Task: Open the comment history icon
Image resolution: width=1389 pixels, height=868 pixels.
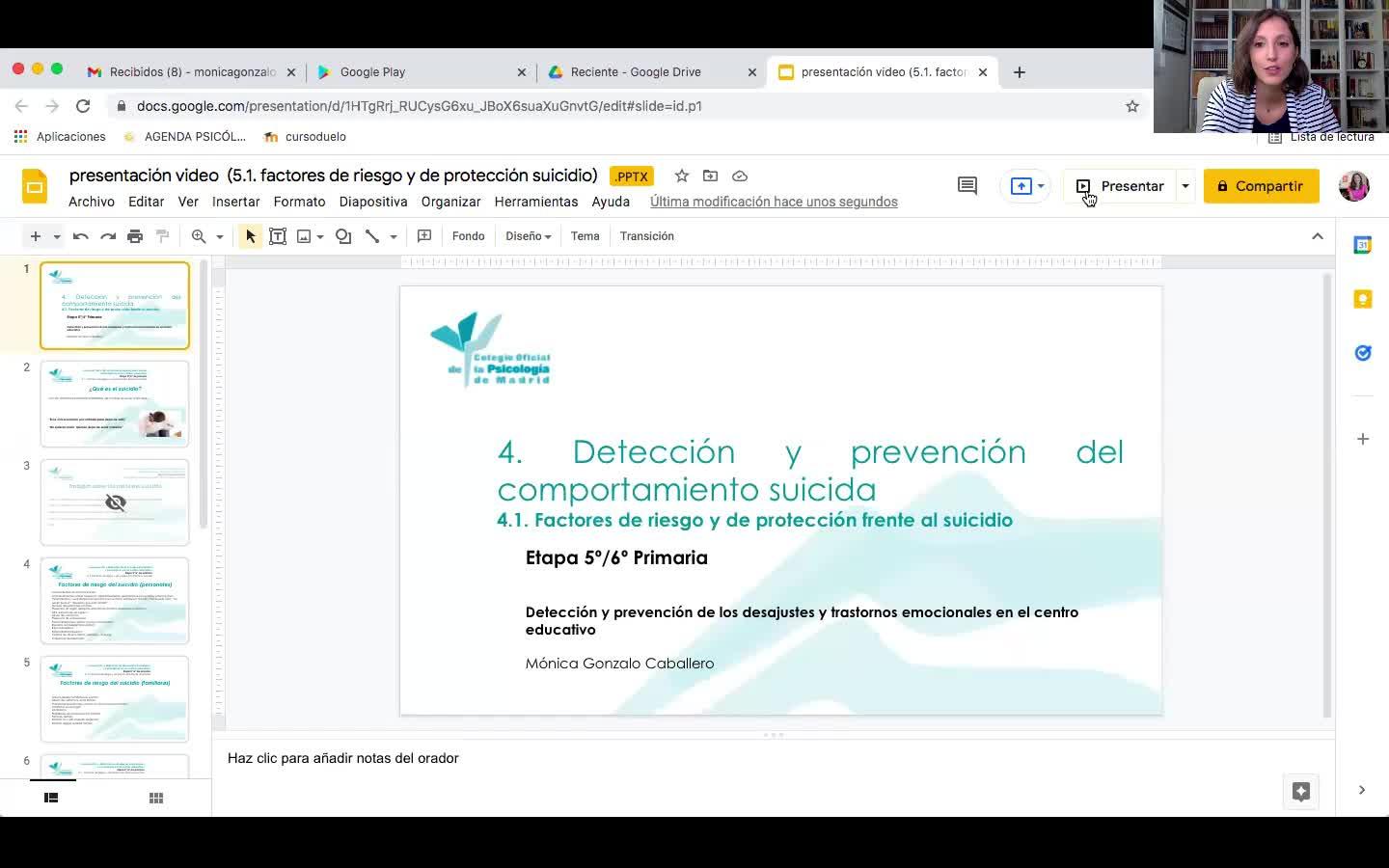Action: 967,186
